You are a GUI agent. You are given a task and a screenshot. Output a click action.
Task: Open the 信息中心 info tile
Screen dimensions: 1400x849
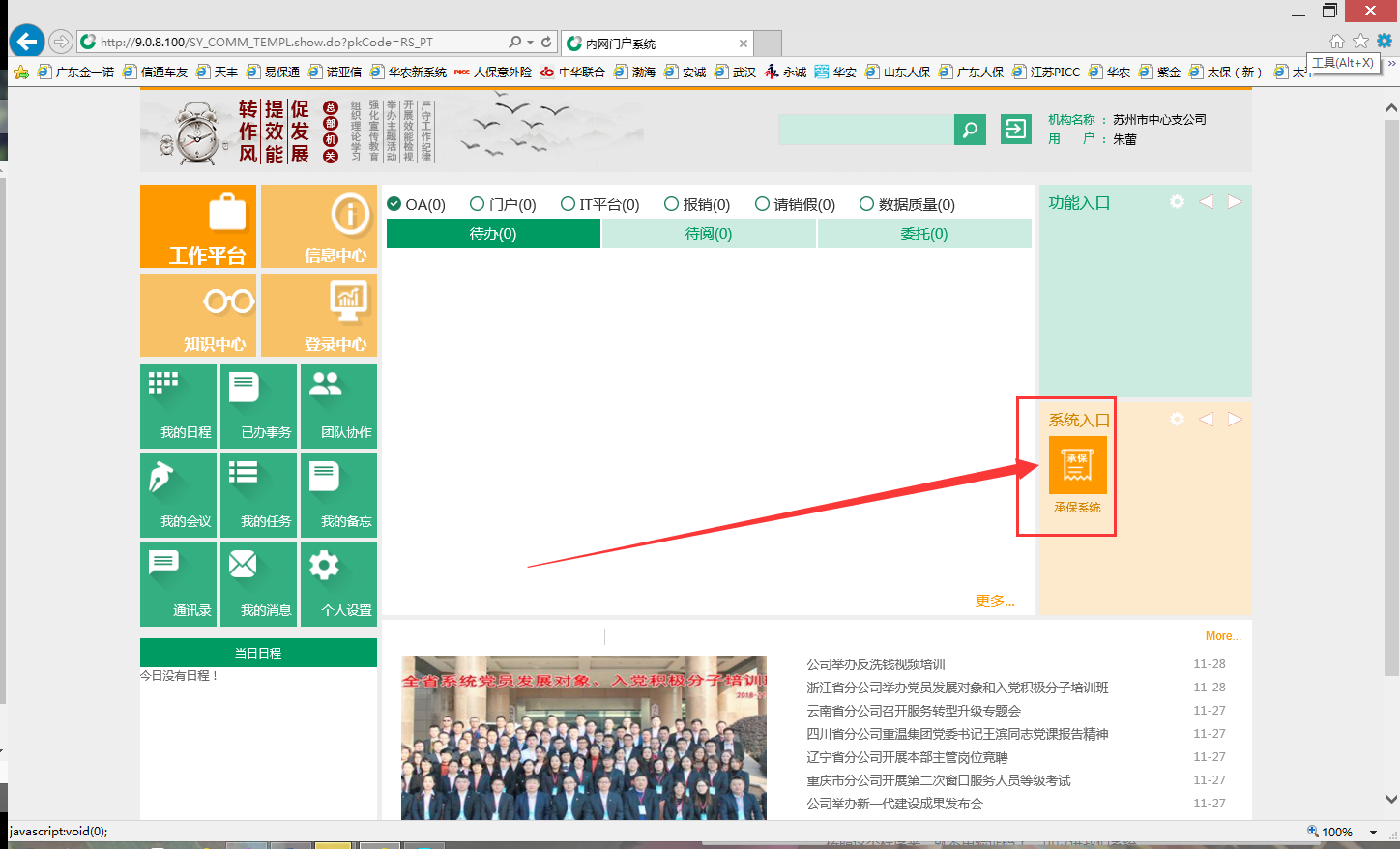click(x=319, y=226)
